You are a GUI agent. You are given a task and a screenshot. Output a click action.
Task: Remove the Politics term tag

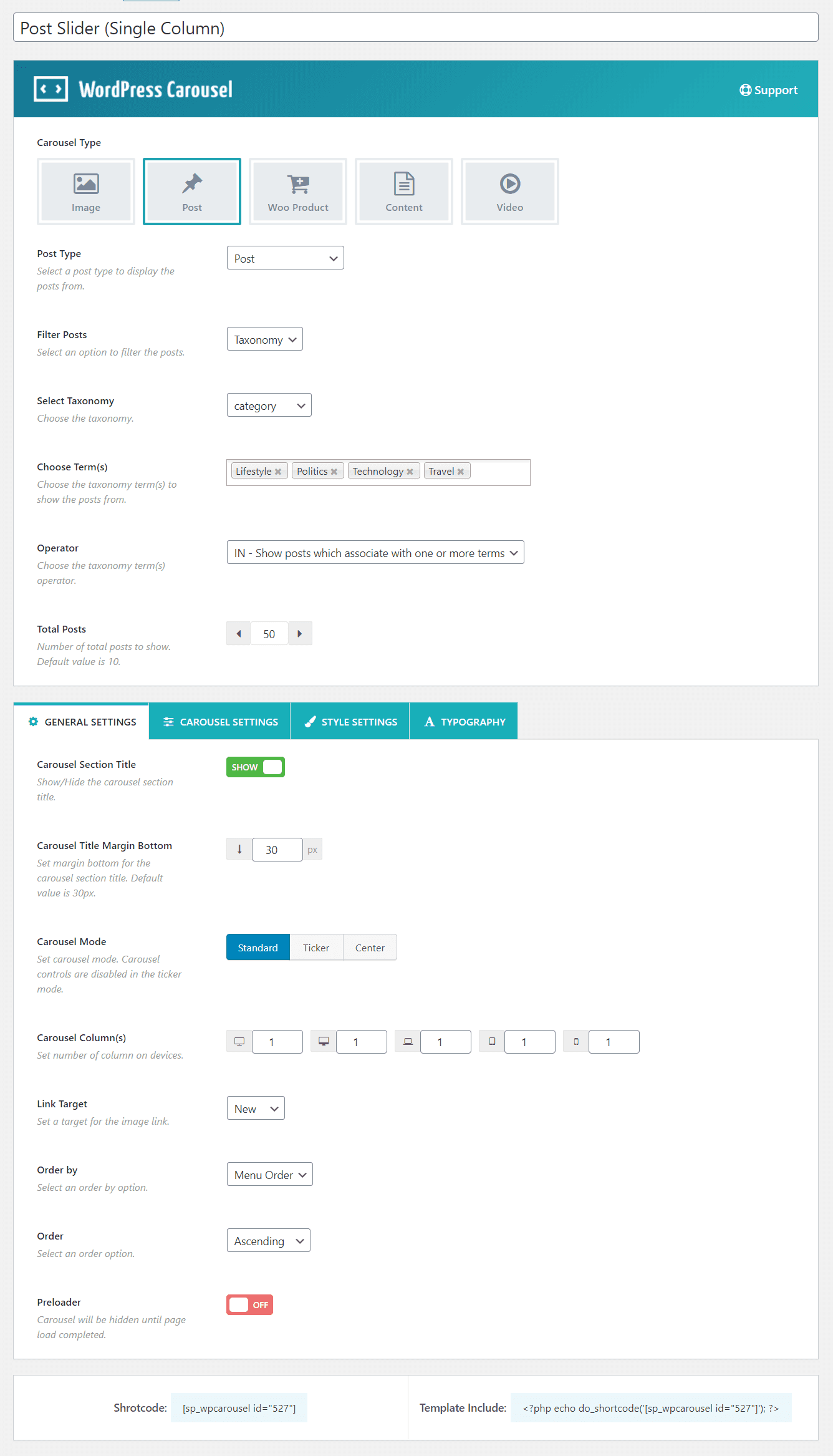pyautogui.click(x=334, y=472)
